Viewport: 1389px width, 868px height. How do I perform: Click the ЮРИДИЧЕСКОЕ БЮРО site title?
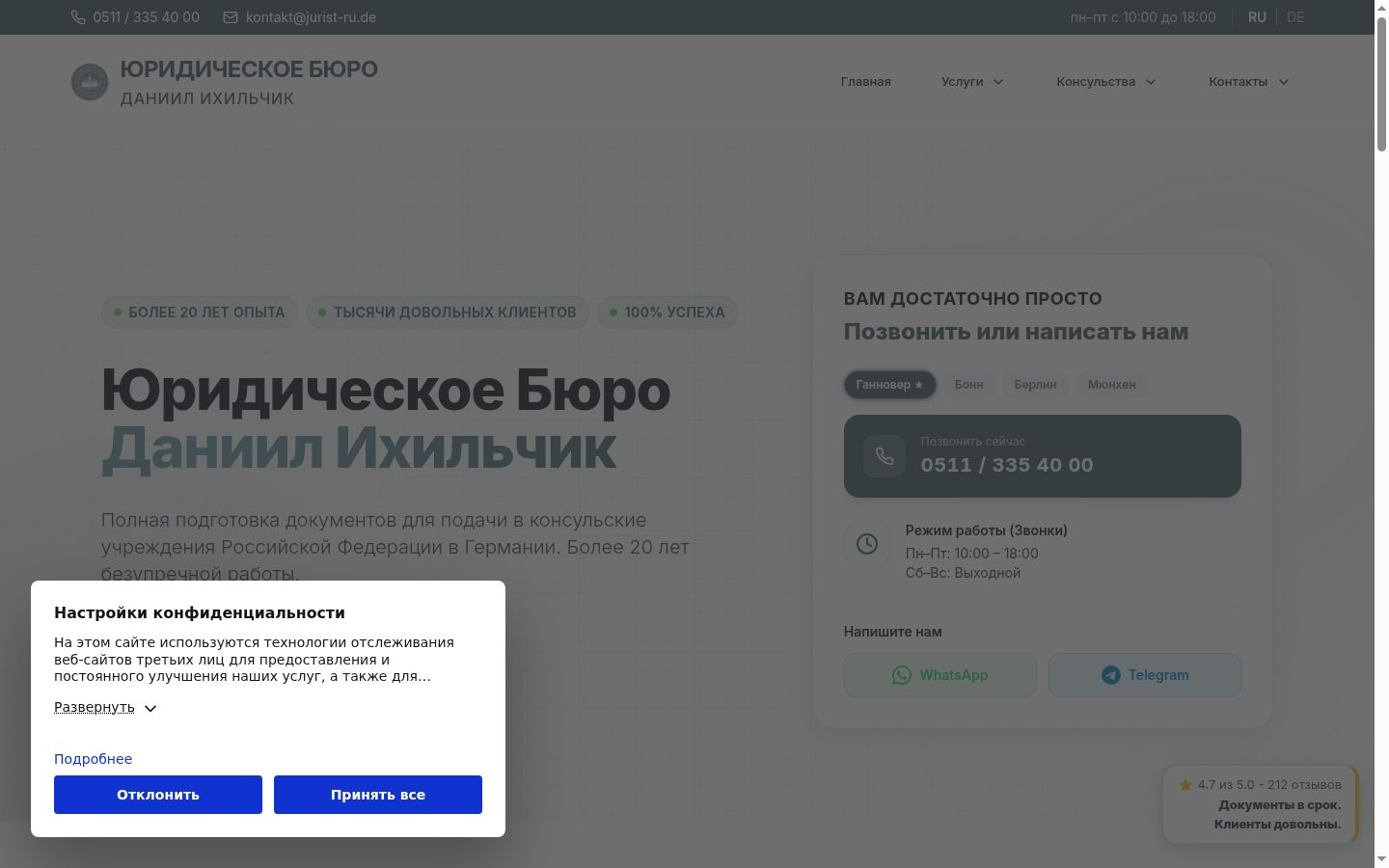(249, 69)
